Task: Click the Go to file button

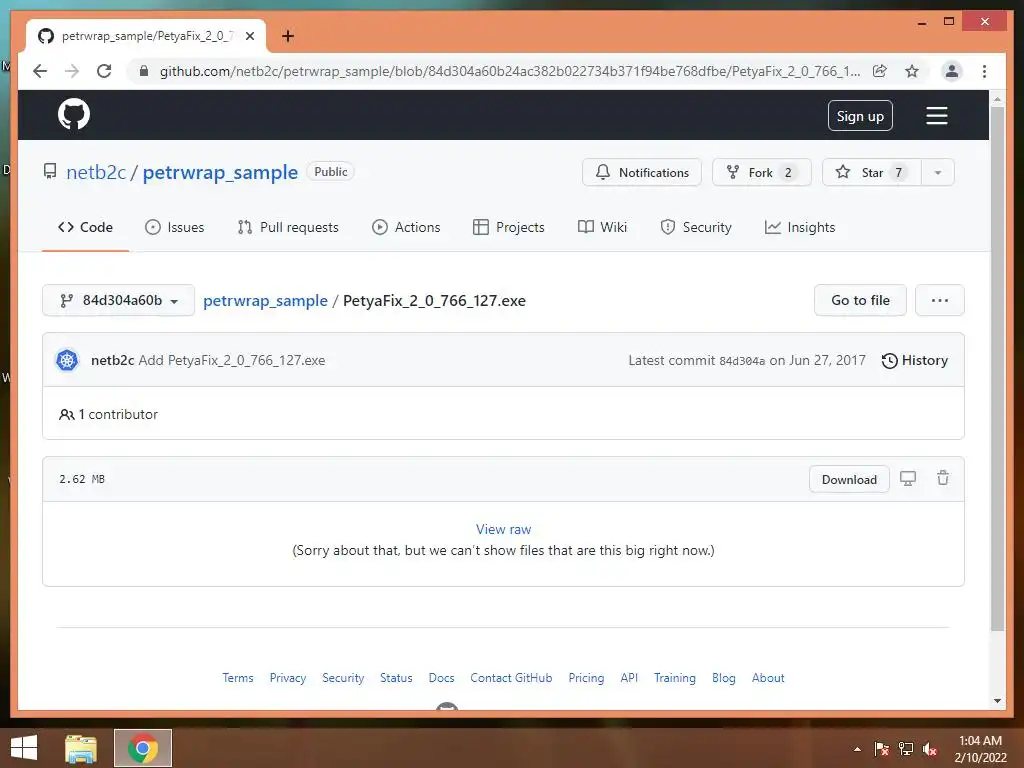Action: (860, 300)
